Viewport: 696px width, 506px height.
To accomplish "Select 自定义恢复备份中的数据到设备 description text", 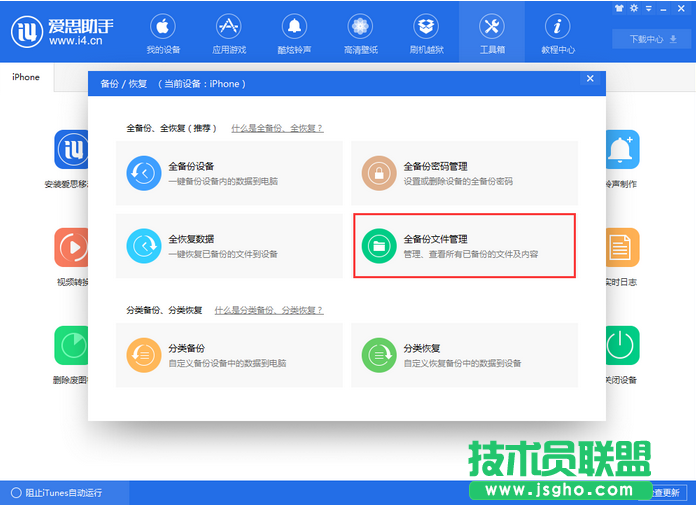I will [462, 363].
